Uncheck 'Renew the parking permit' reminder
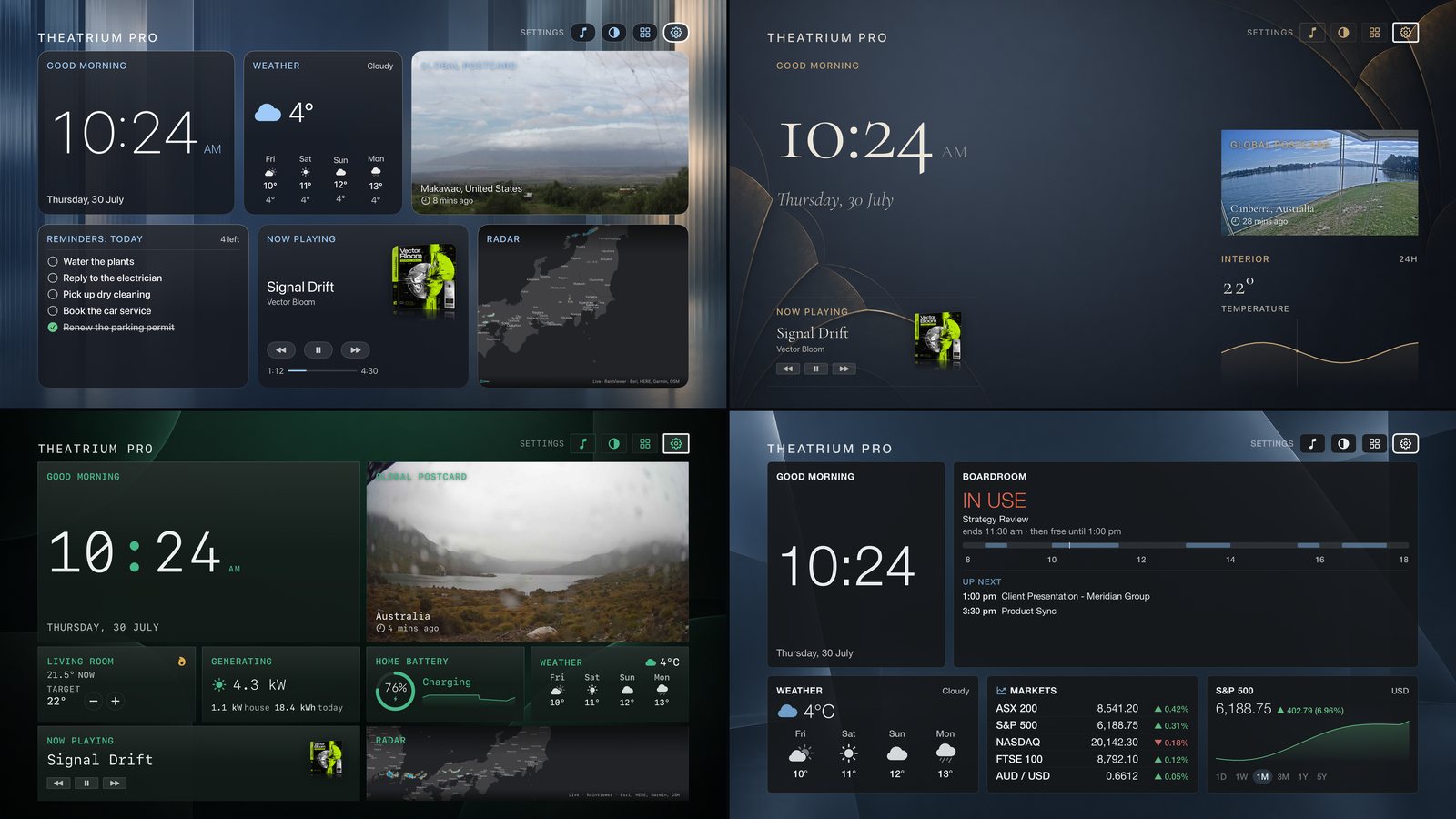This screenshot has width=1456, height=819. 53,328
